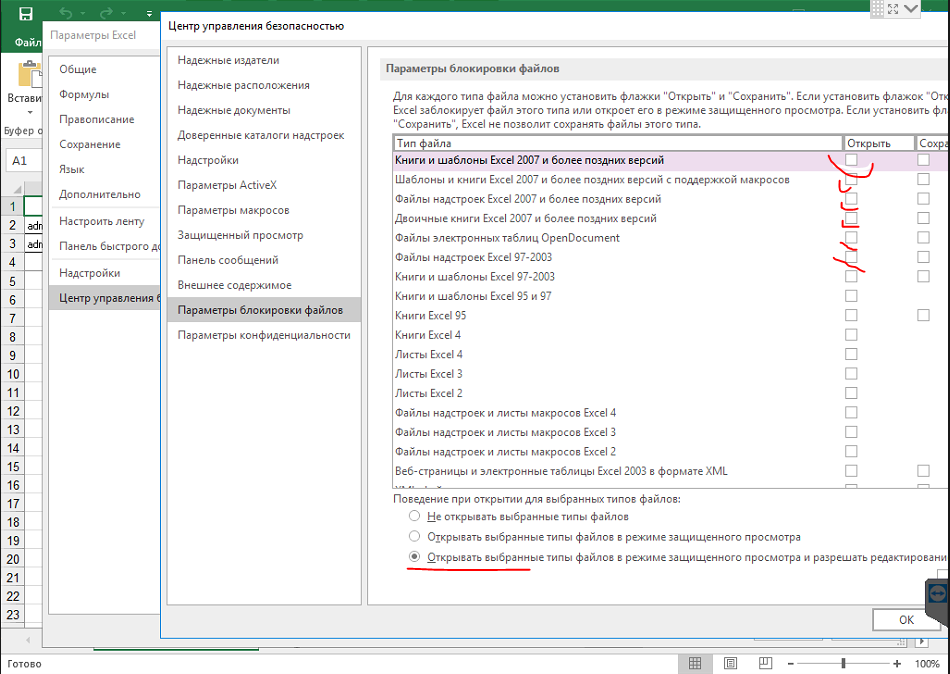The height and width of the screenshot is (674, 950).
Task: Select 'Не открывать выбранные типы файлов' radio
Action: tap(414, 517)
